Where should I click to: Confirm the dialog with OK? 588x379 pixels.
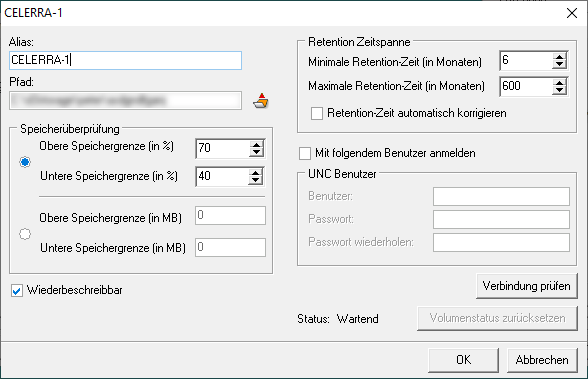(x=464, y=360)
